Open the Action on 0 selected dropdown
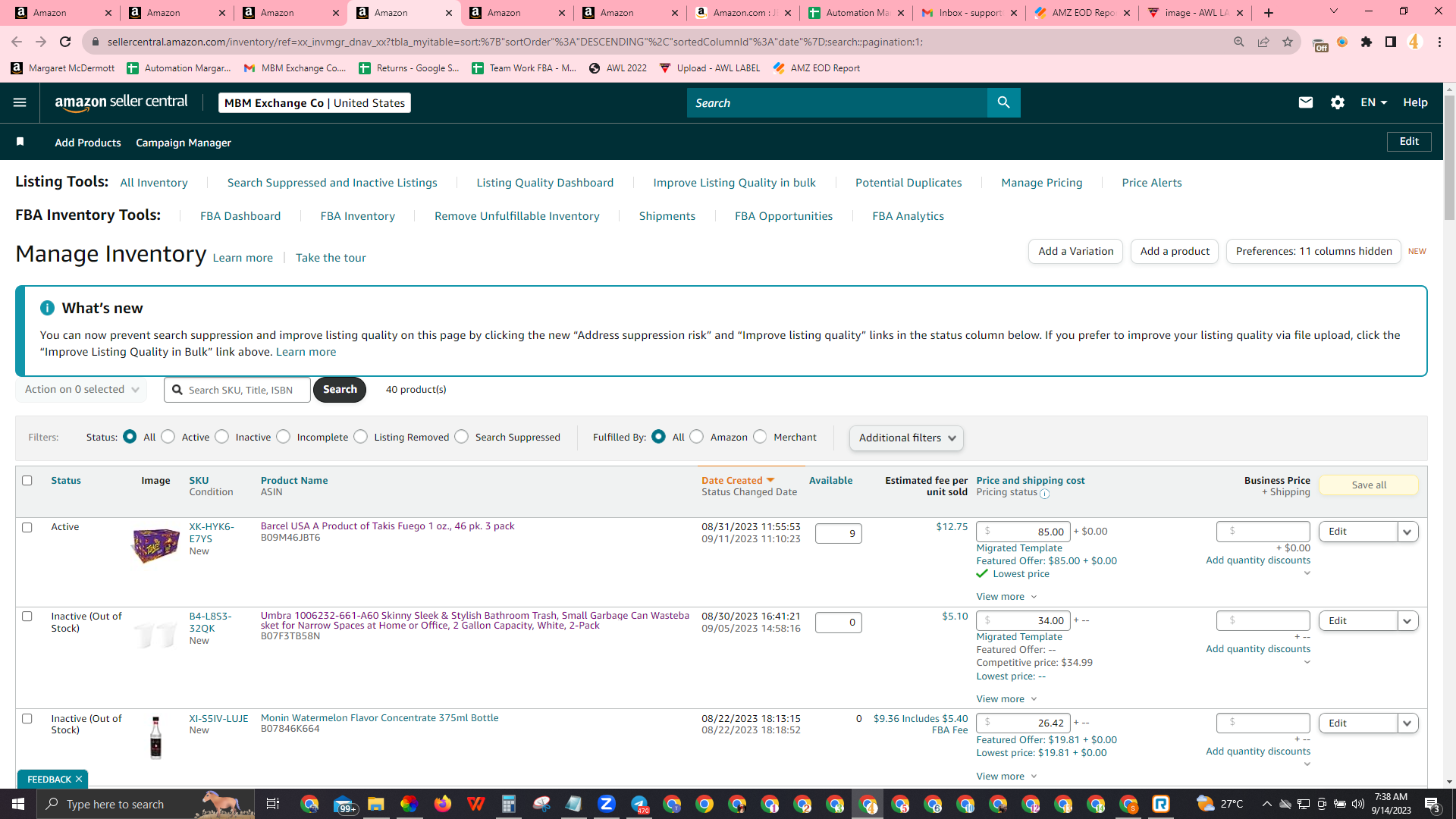This screenshot has width=1456, height=819. click(x=81, y=390)
